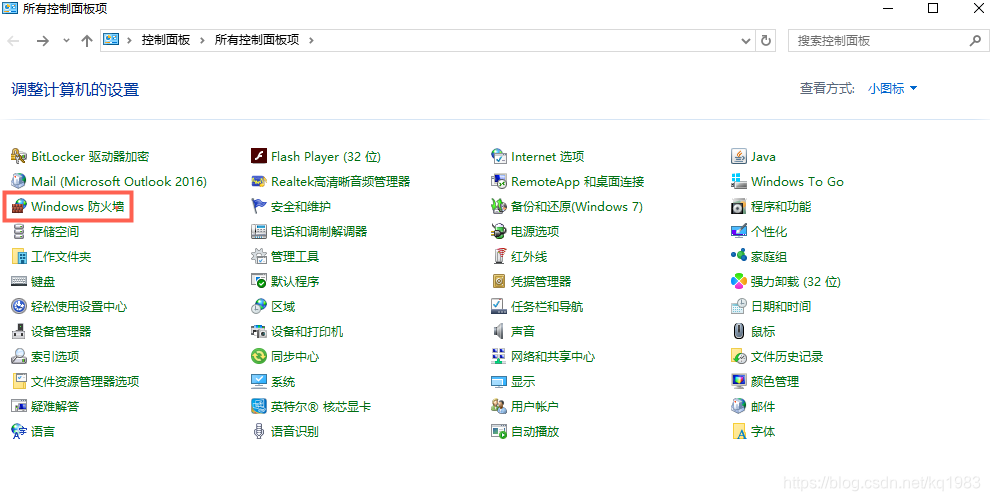Click the 设备管理器 icon
This screenshot has height=501, width=990.
(x=19, y=331)
